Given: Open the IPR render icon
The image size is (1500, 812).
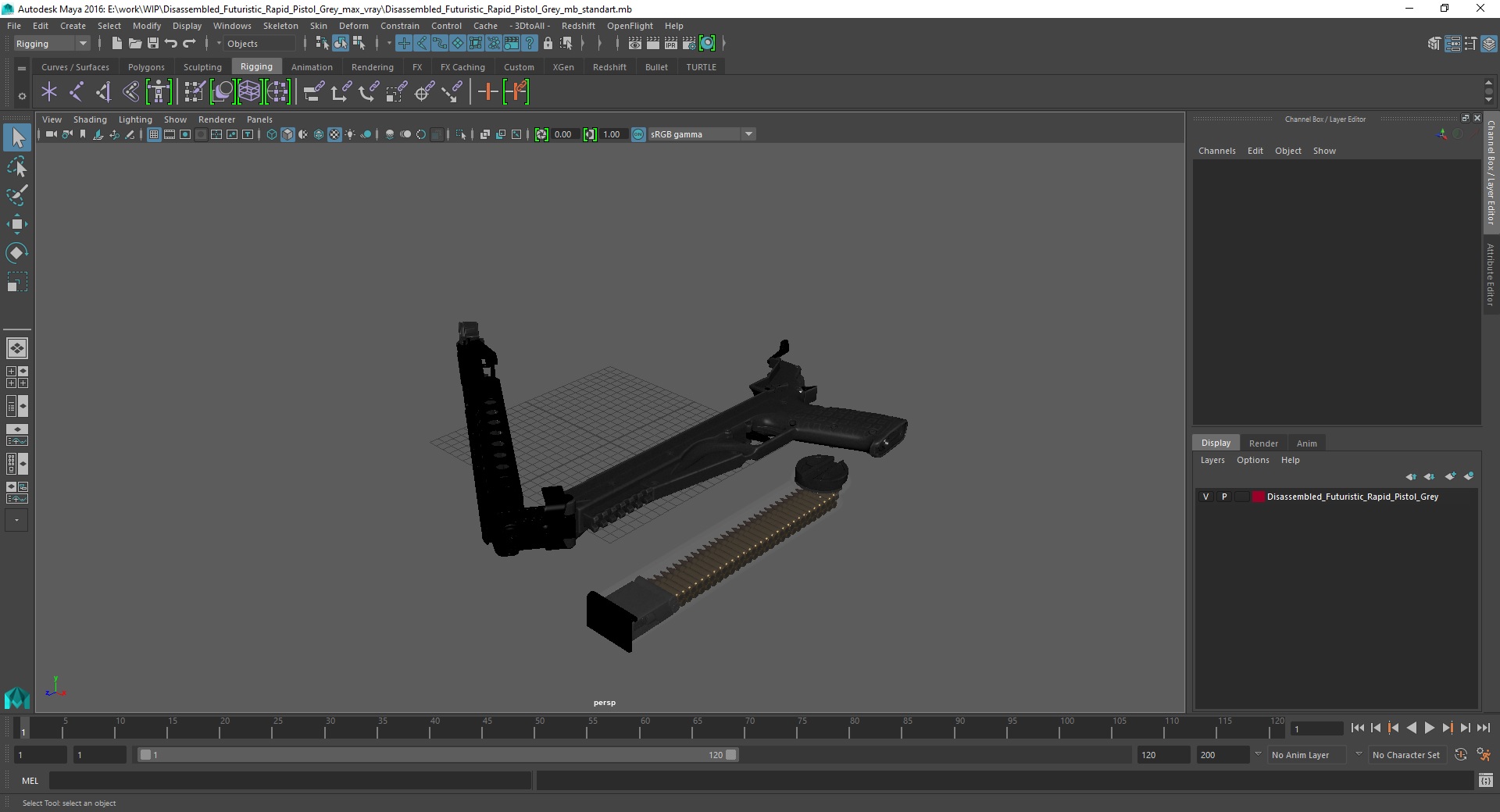Looking at the screenshot, I should pos(671,44).
